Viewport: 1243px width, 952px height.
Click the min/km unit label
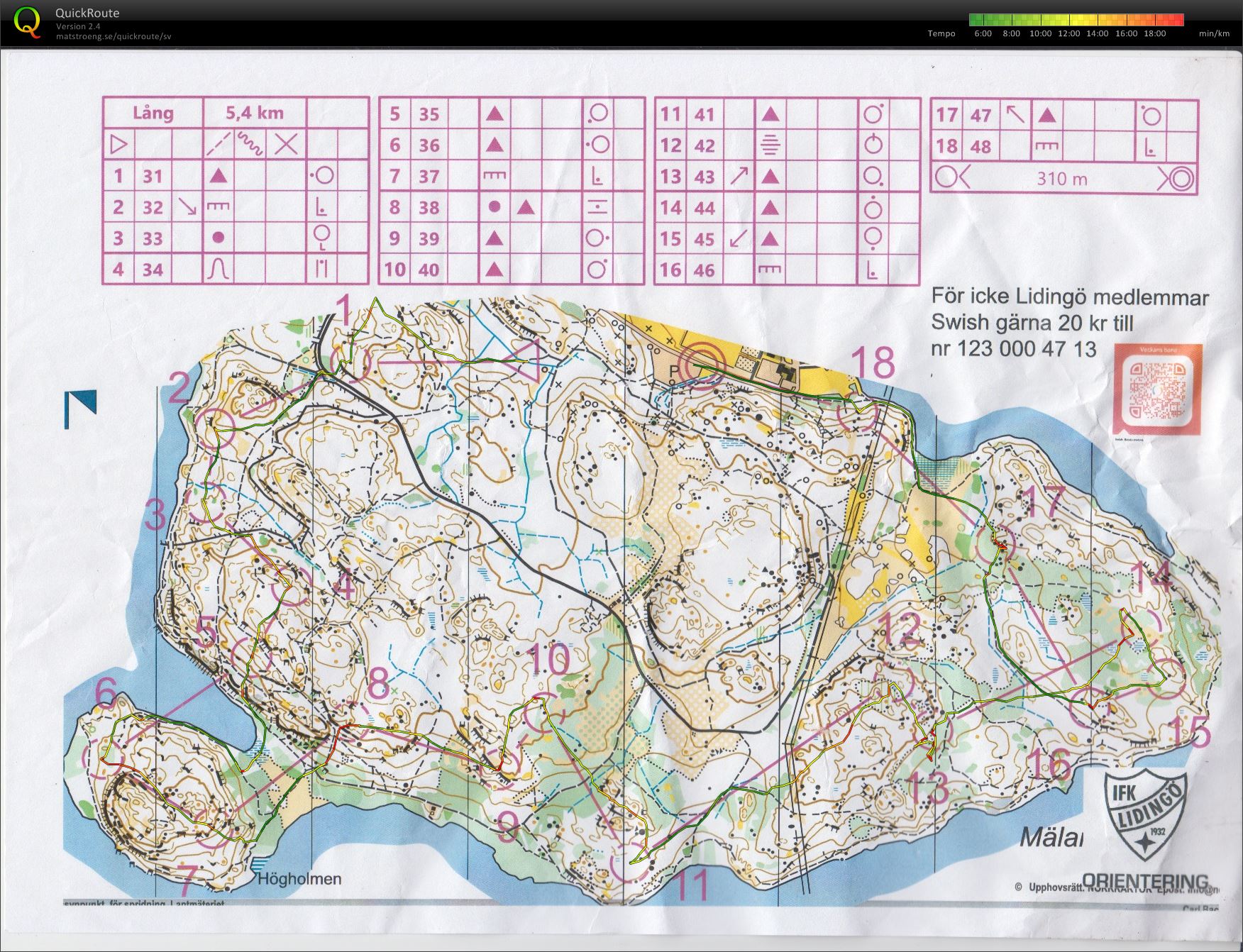point(1214,33)
